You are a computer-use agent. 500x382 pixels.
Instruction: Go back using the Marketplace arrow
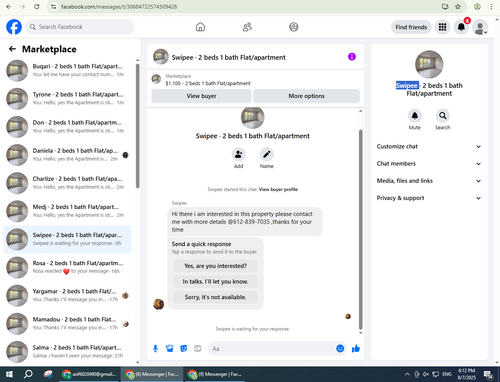pos(12,49)
